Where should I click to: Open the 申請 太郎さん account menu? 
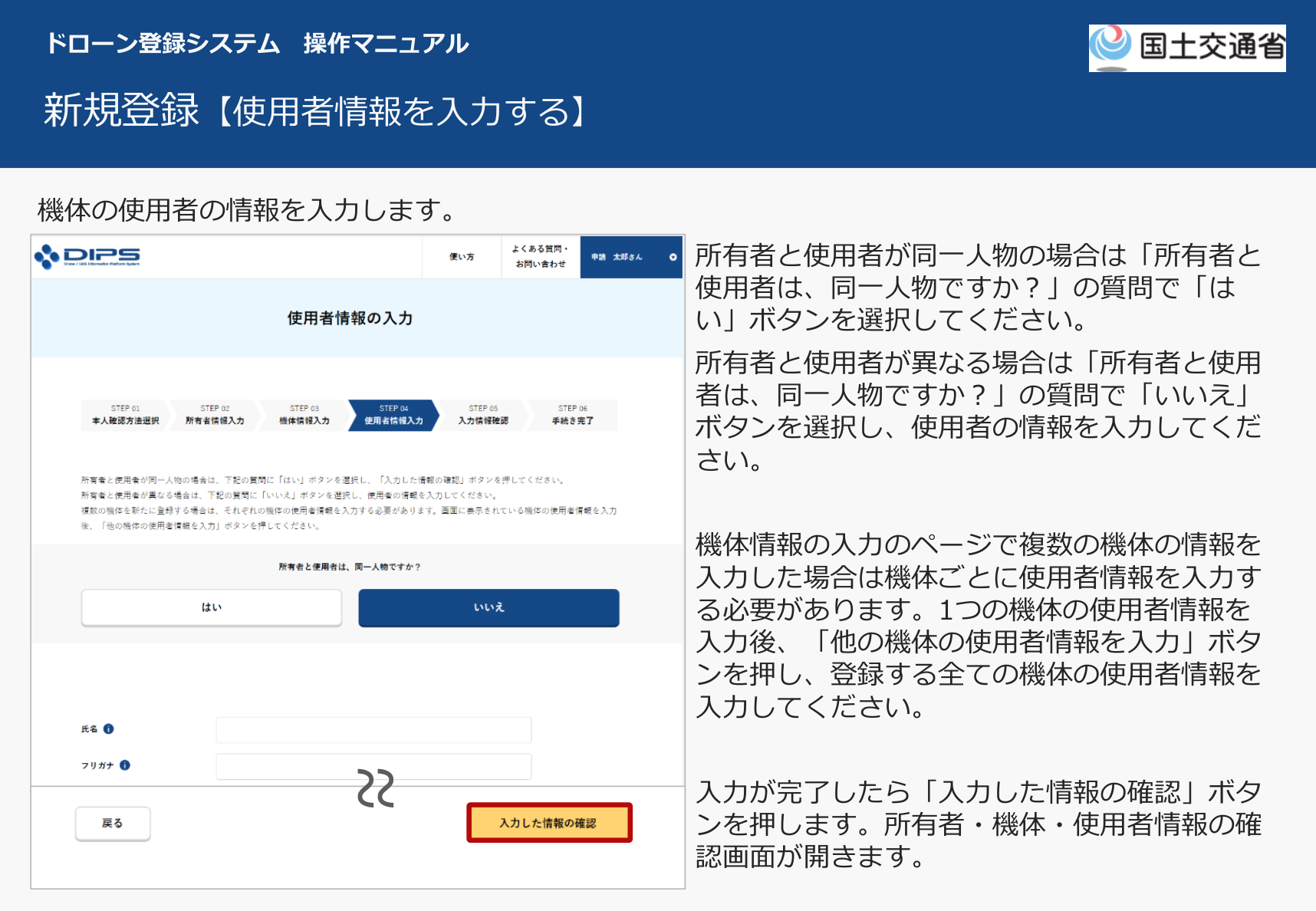click(631, 257)
